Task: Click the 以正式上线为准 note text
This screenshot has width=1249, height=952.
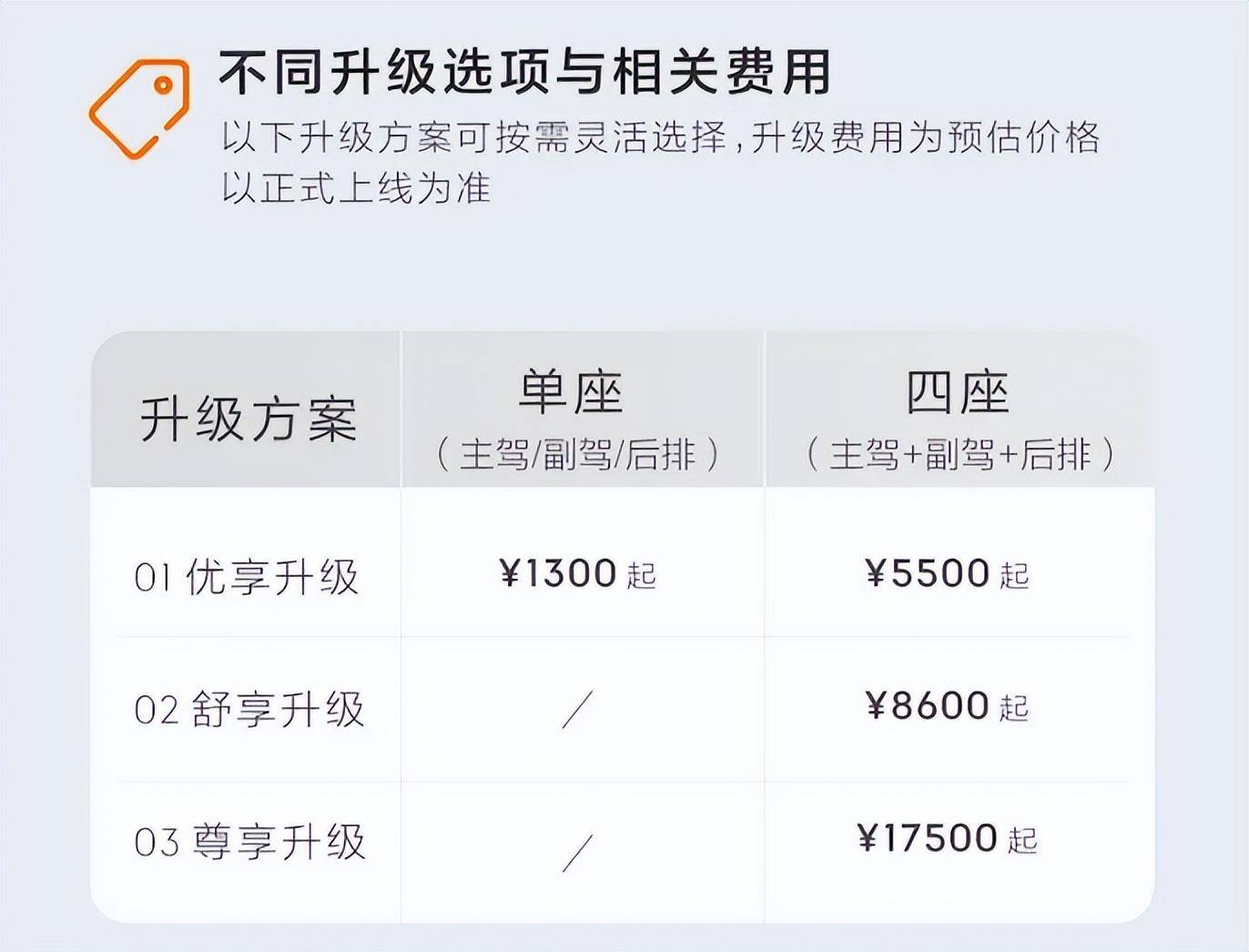Action: pyautogui.click(x=356, y=187)
